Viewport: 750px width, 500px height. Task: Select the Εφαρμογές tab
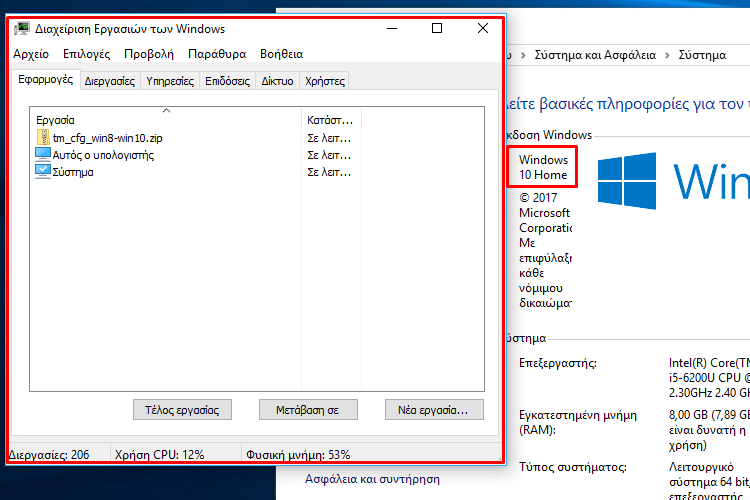(x=45, y=79)
